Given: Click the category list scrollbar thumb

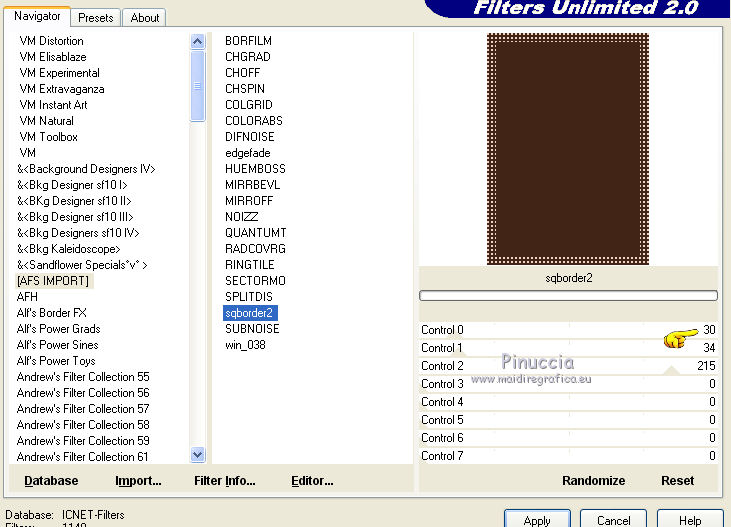Looking at the screenshot, I should pos(198,86).
